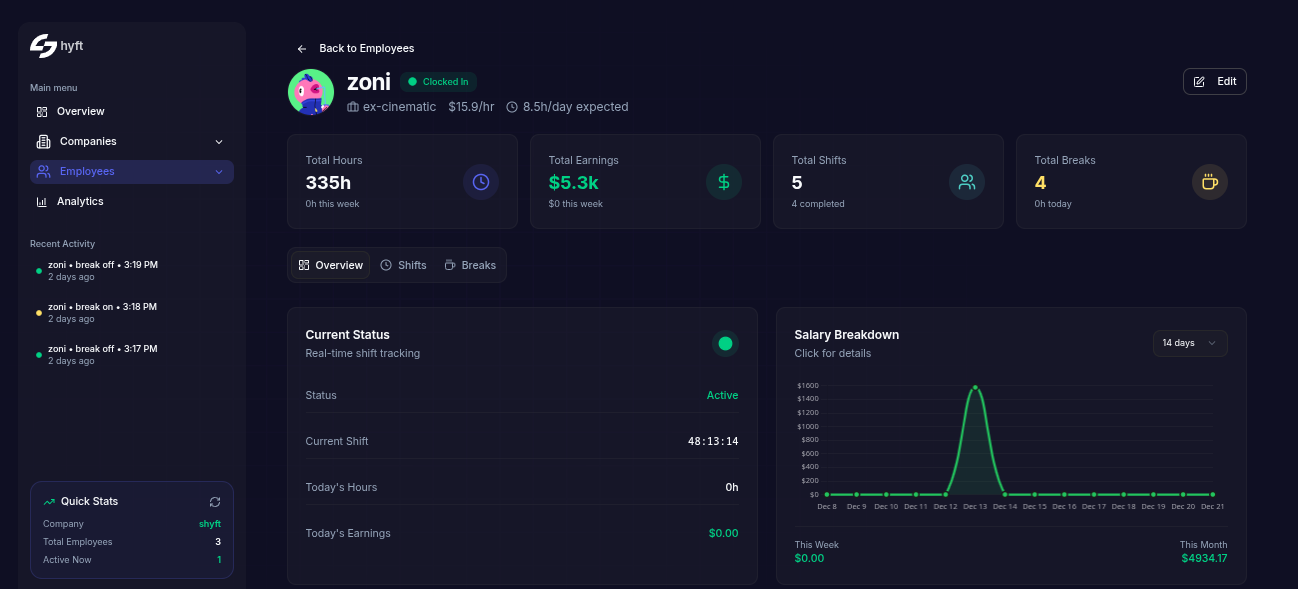This screenshot has width=1298, height=589.
Task: Open the 14 days range dropdown
Action: click(x=1190, y=343)
